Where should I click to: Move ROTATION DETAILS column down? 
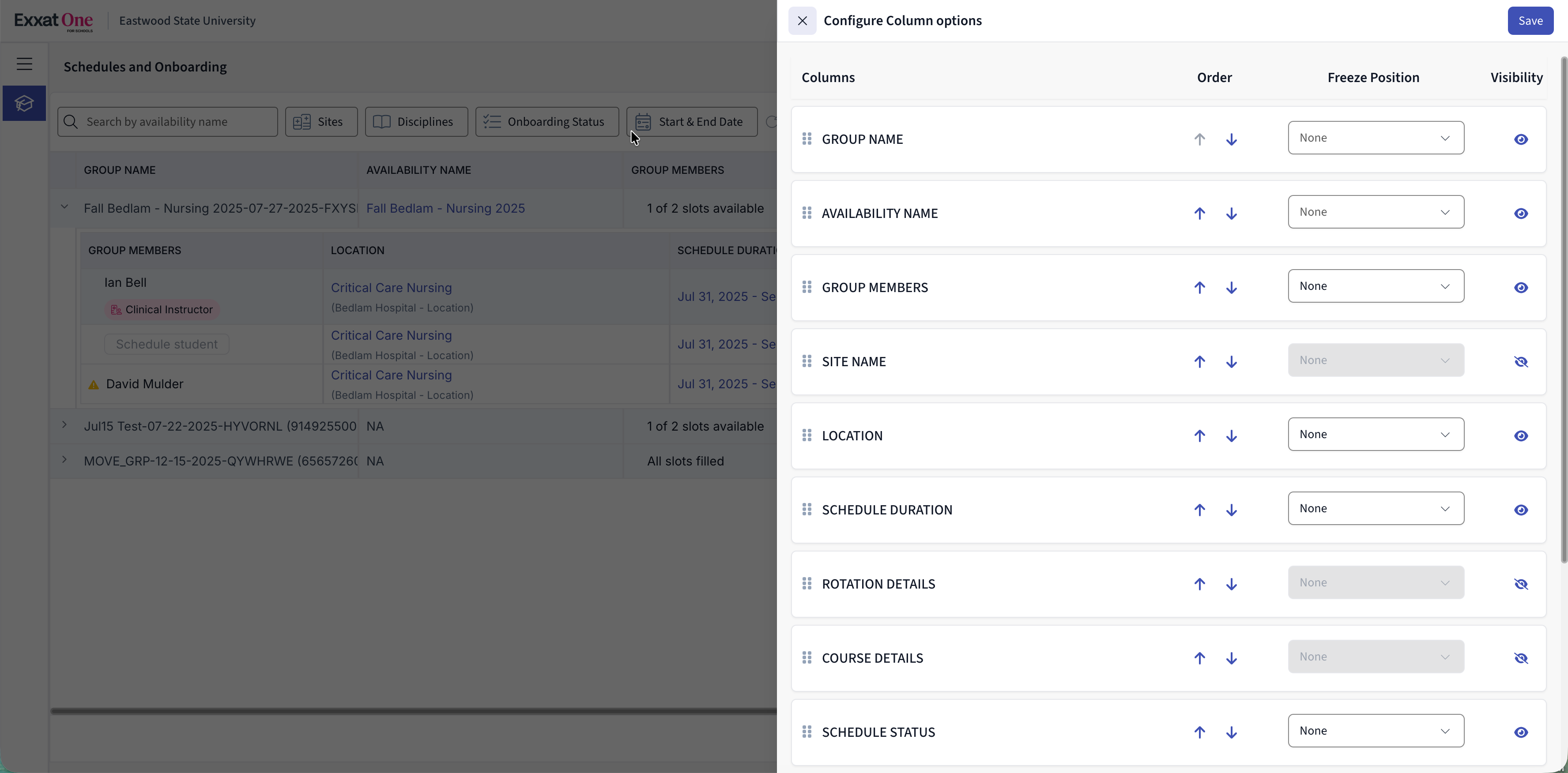tap(1231, 584)
